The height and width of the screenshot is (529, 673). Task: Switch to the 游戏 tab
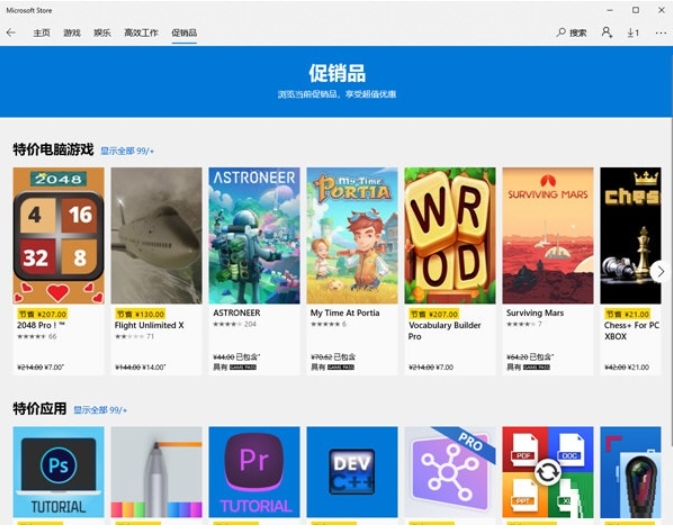[72, 33]
